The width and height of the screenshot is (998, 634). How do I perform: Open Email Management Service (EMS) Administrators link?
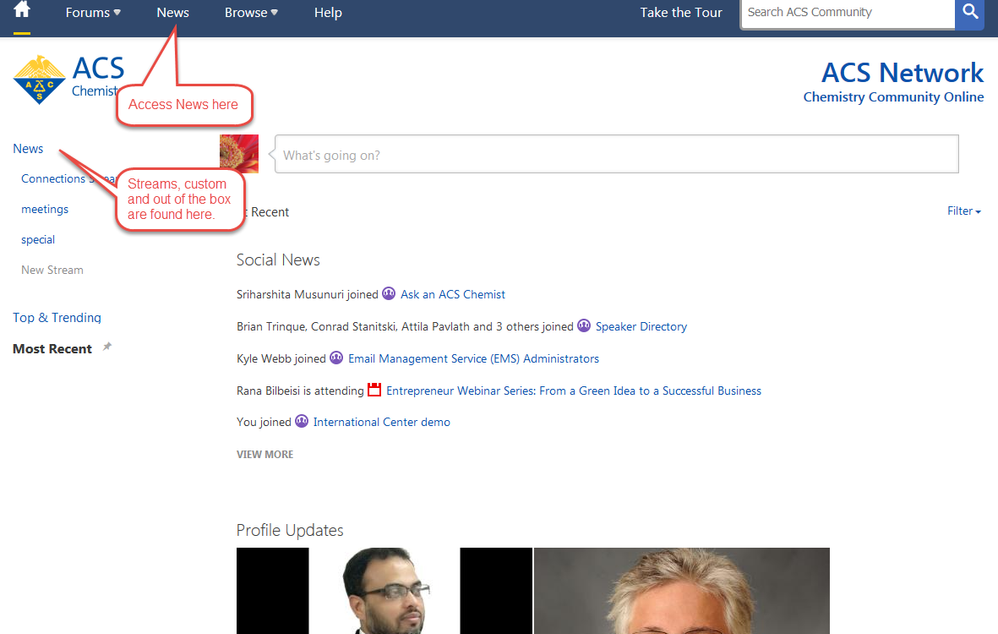(x=474, y=359)
